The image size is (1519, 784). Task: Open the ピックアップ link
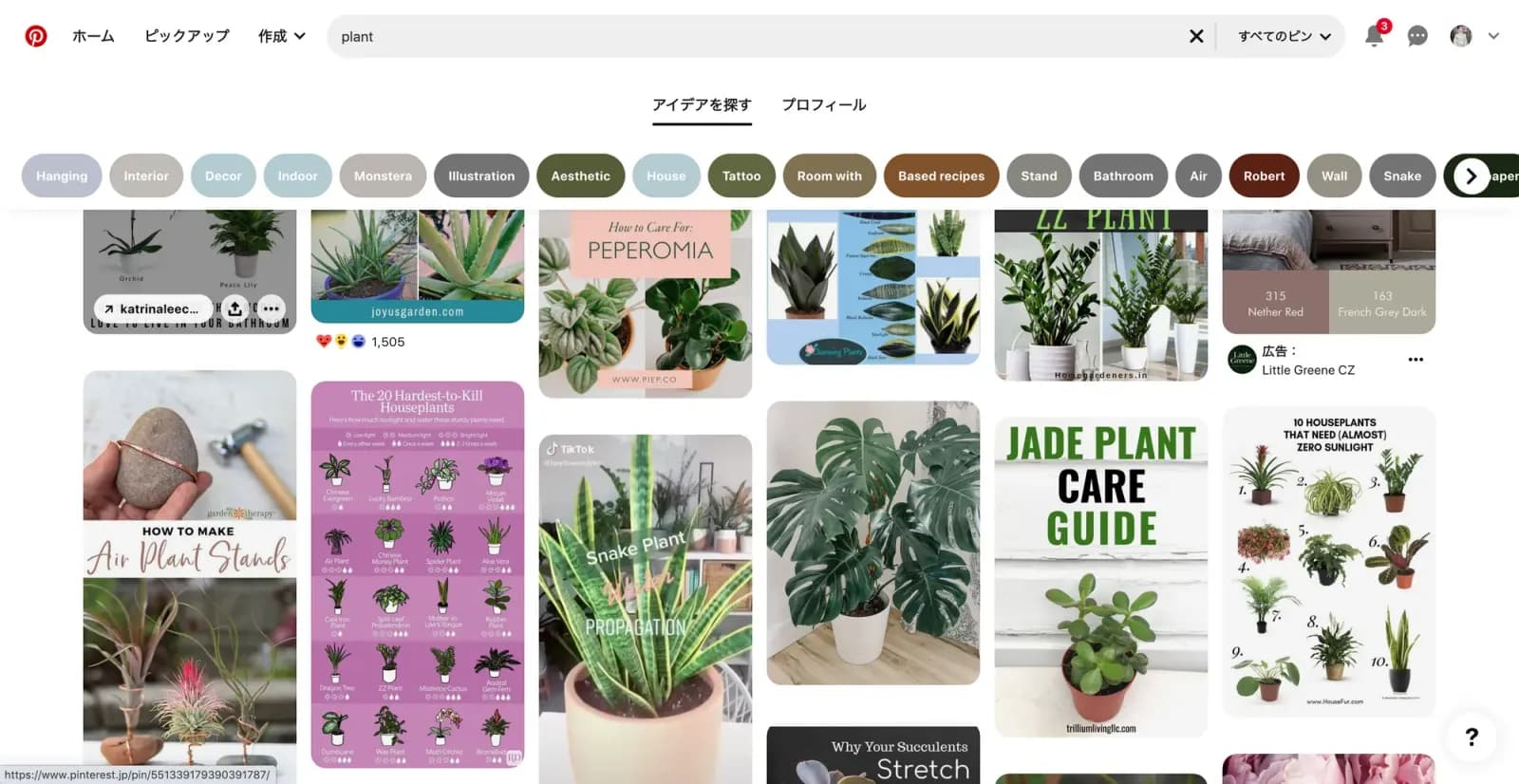pyautogui.click(x=187, y=36)
